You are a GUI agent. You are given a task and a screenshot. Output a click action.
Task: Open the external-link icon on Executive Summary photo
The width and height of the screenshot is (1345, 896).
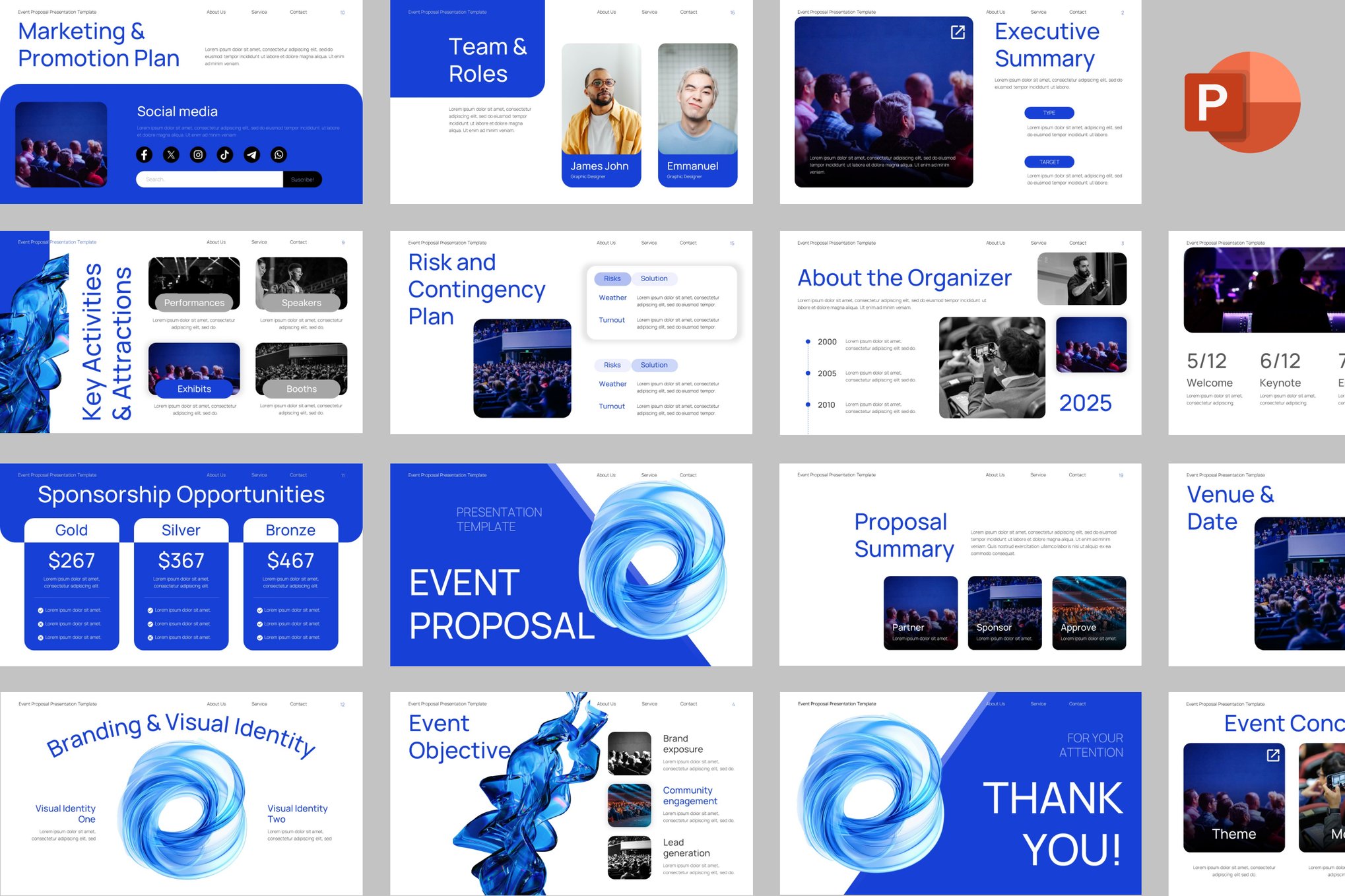(x=958, y=32)
